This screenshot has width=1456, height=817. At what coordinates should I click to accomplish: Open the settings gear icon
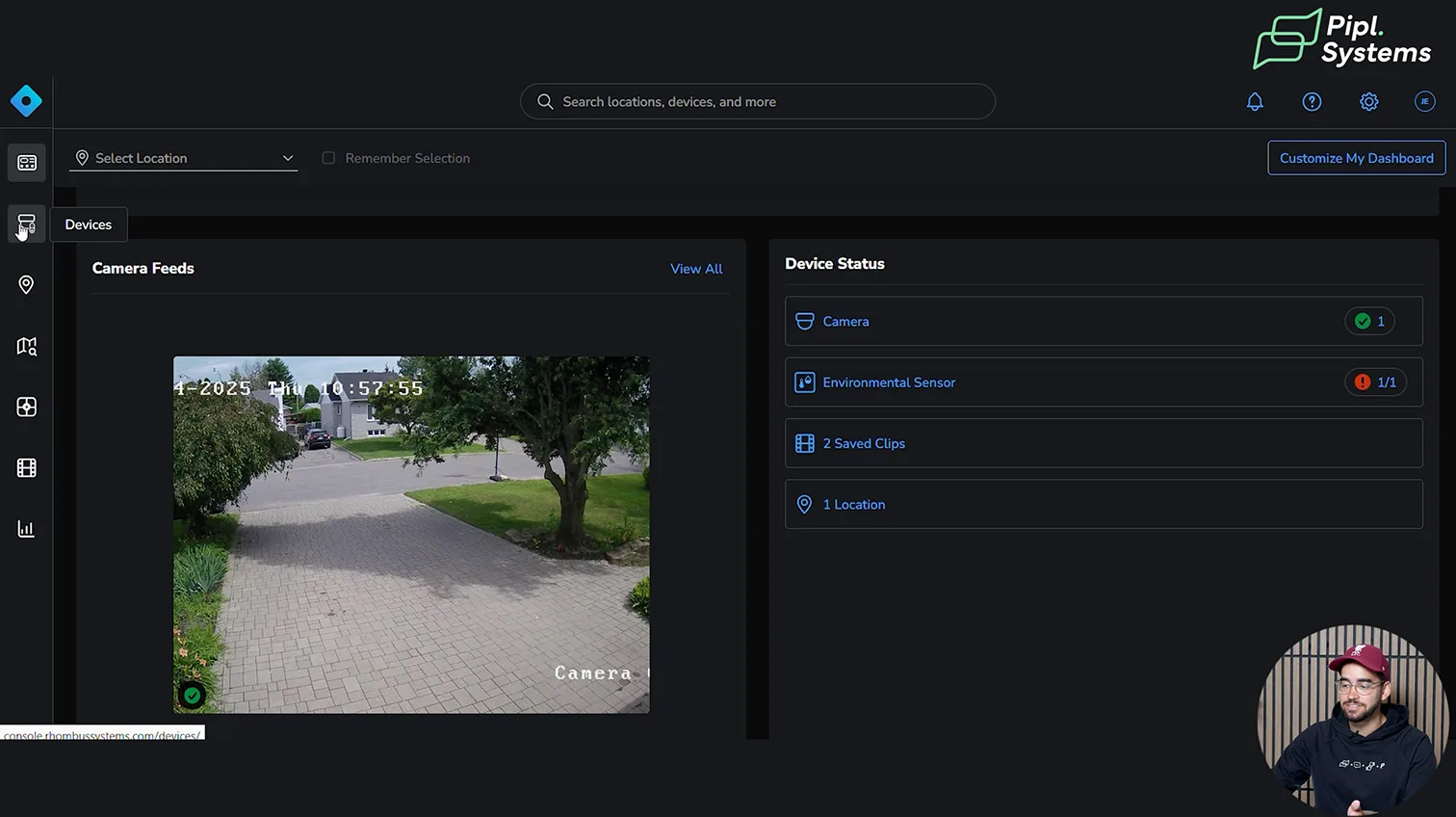[1368, 102]
